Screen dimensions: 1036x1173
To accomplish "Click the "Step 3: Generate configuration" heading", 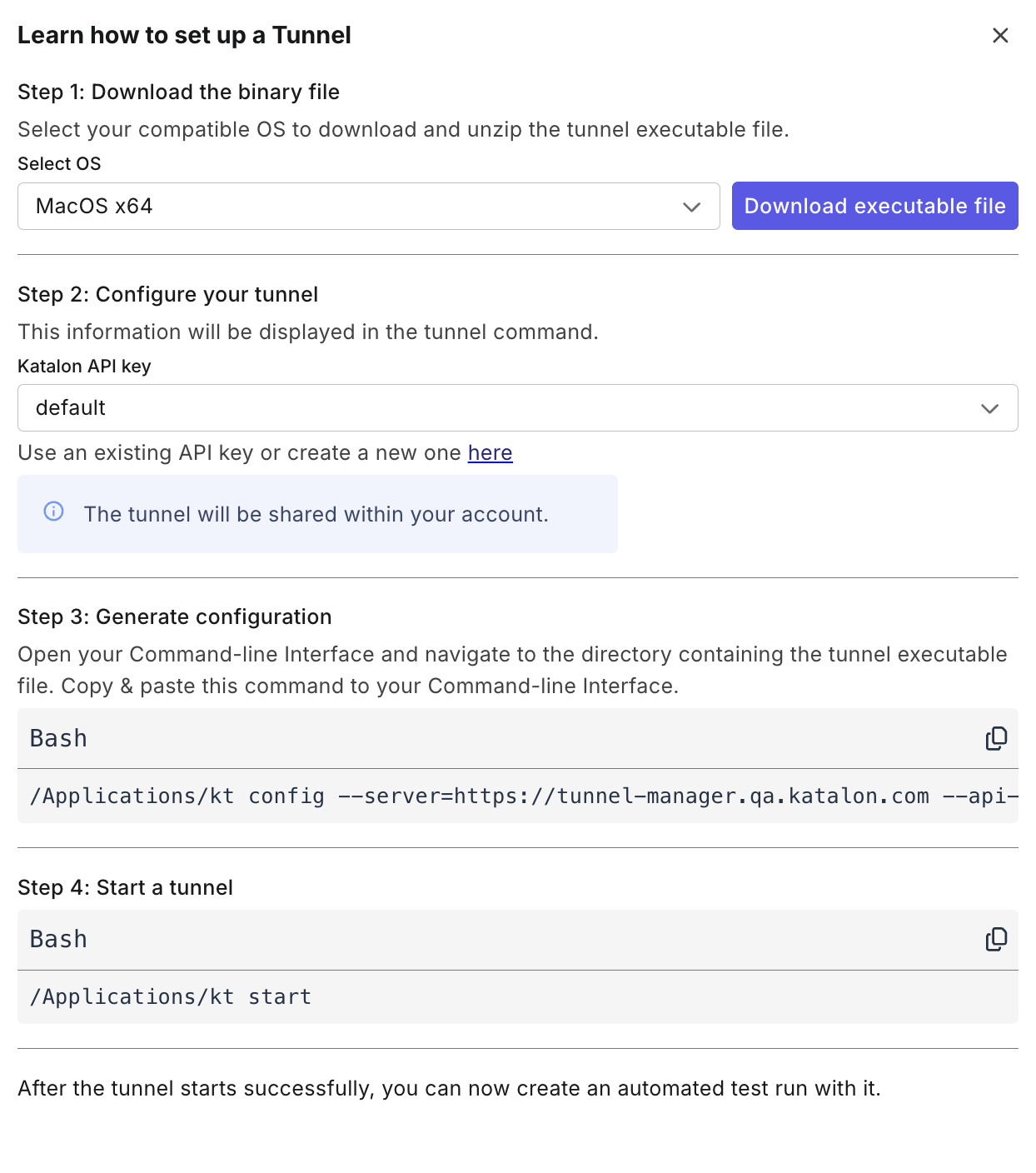I will coord(175,617).
